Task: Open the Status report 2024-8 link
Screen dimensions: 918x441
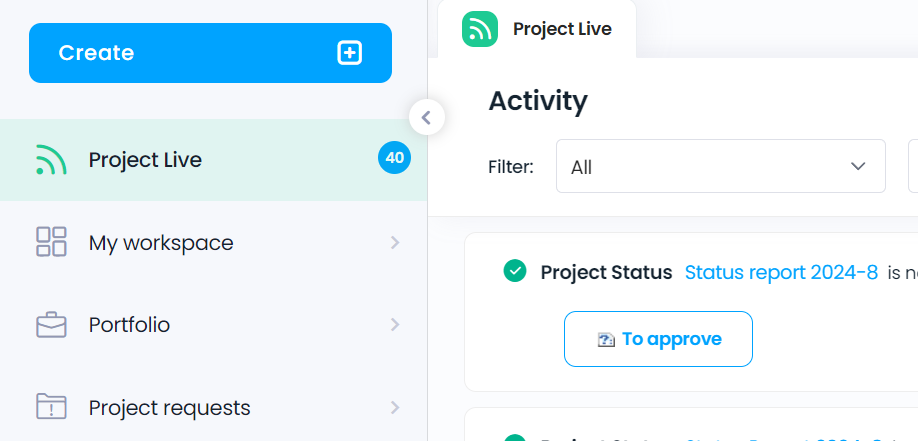Action: (782, 272)
